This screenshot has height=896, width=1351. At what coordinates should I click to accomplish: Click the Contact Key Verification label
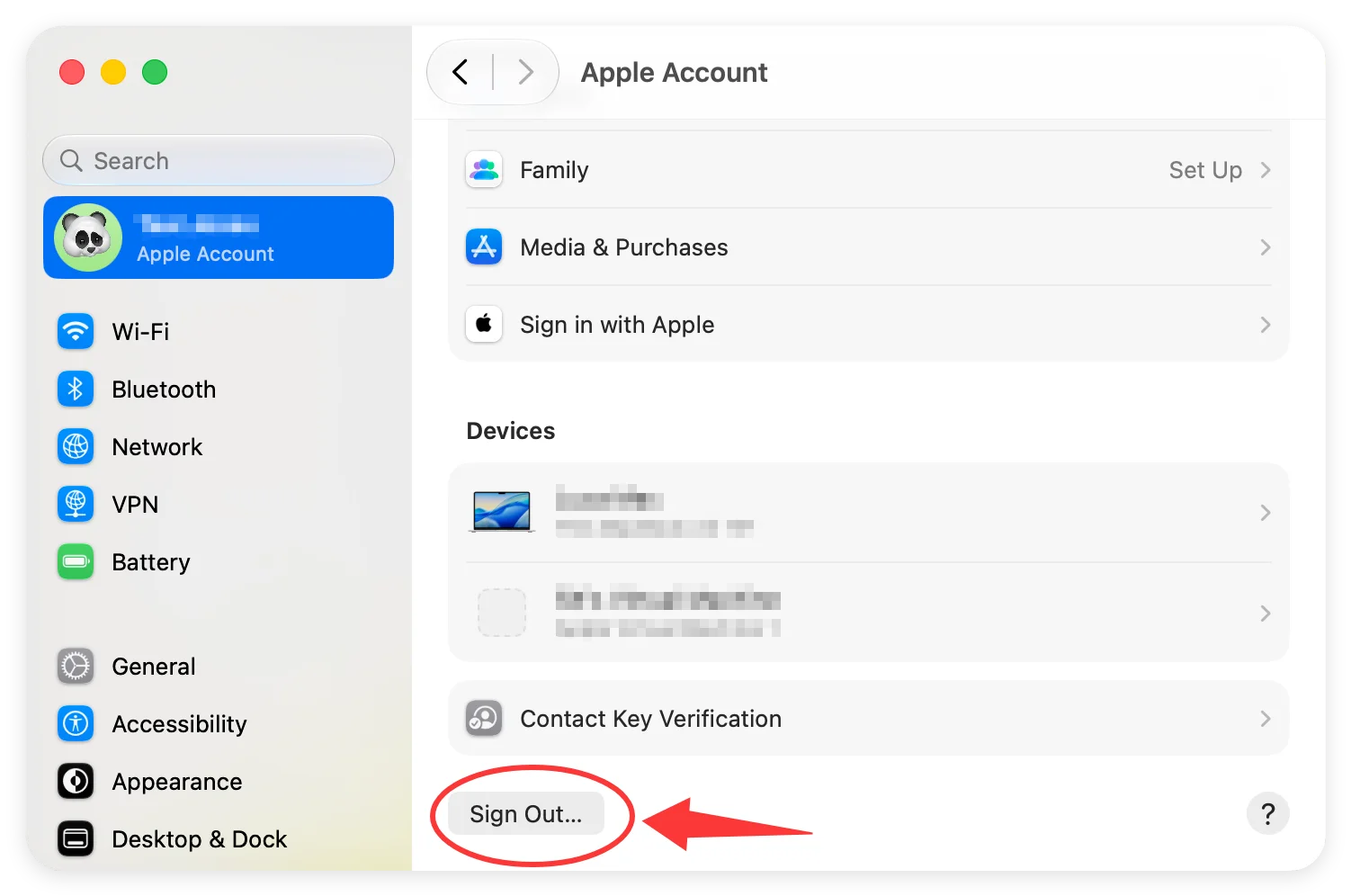click(x=651, y=719)
